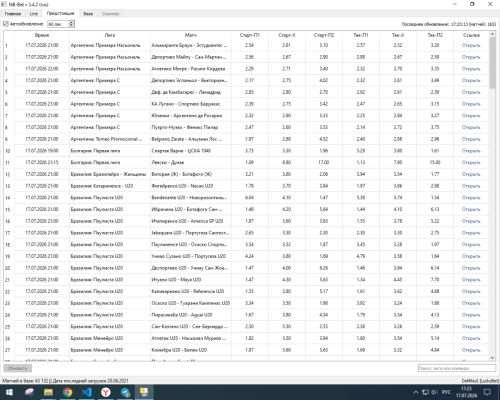This screenshot has width=500, height=400.
Task: Show hidden system tray icons
Action: 416,392
